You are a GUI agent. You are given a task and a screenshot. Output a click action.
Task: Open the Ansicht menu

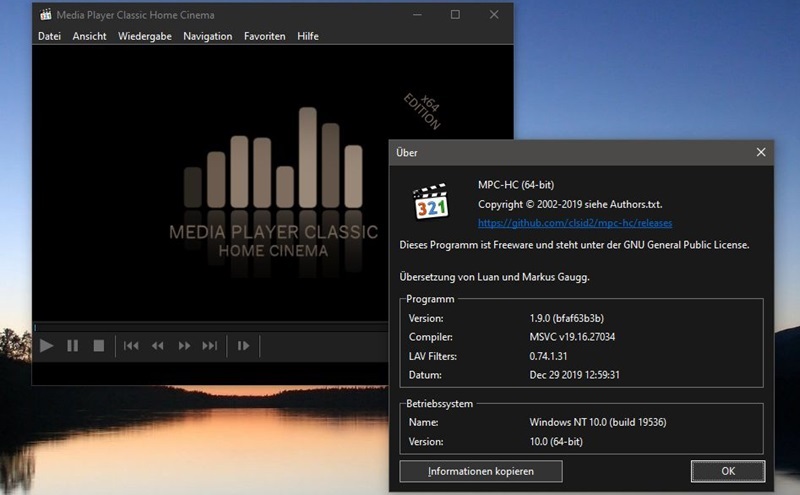click(x=89, y=36)
